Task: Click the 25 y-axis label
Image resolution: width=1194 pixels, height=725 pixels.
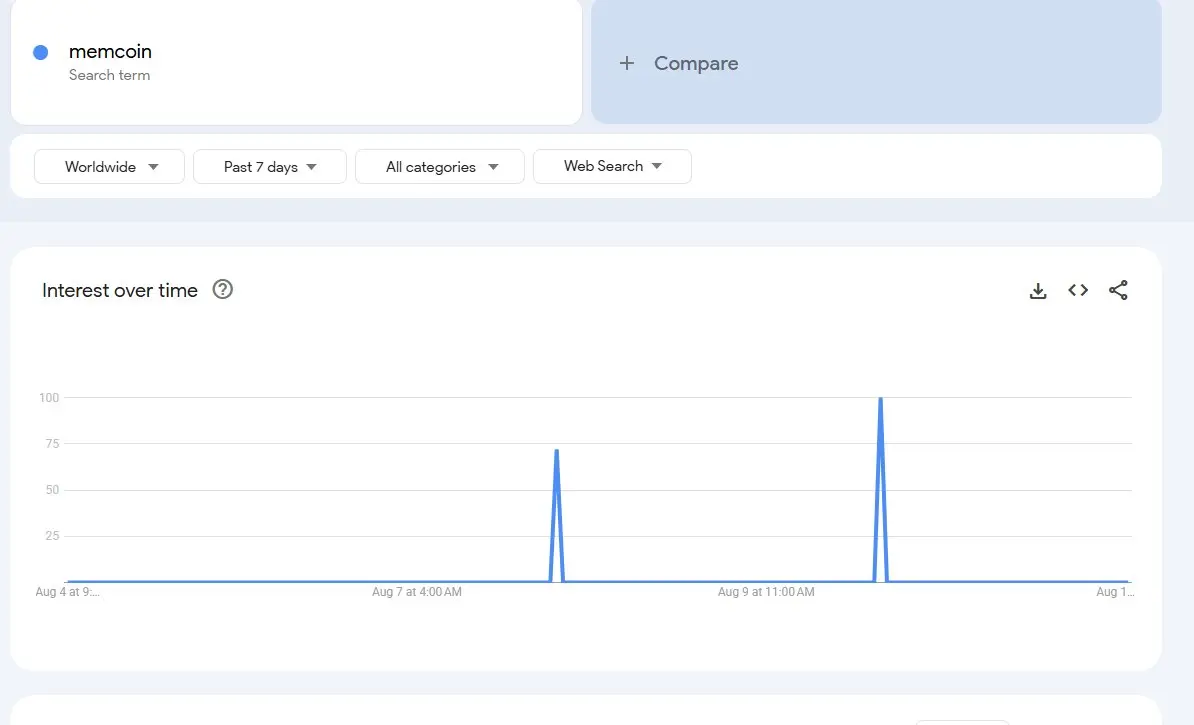Action: point(52,536)
